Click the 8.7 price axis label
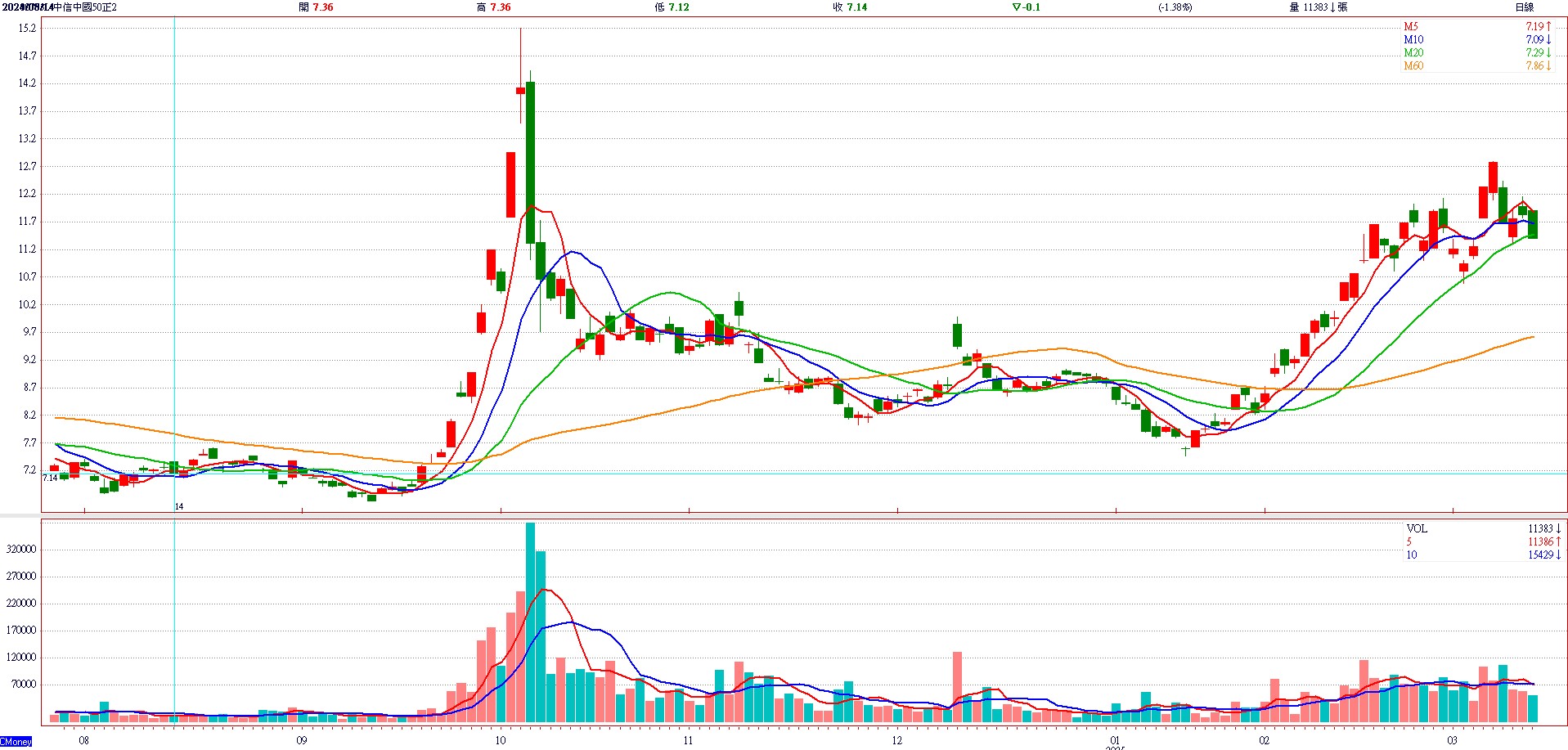This screenshot has width=1568, height=750. [x=29, y=388]
